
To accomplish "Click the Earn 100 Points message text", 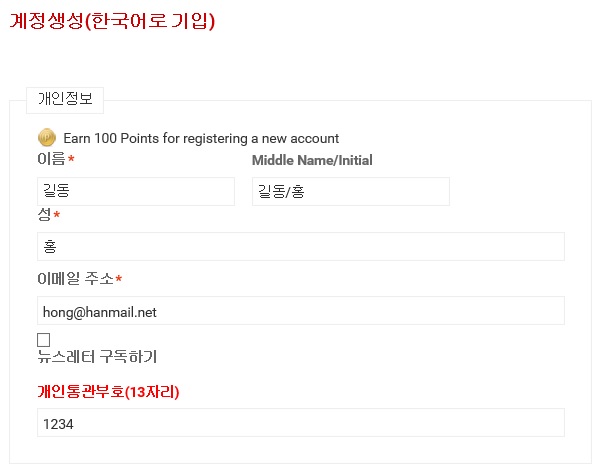I will [201, 138].
